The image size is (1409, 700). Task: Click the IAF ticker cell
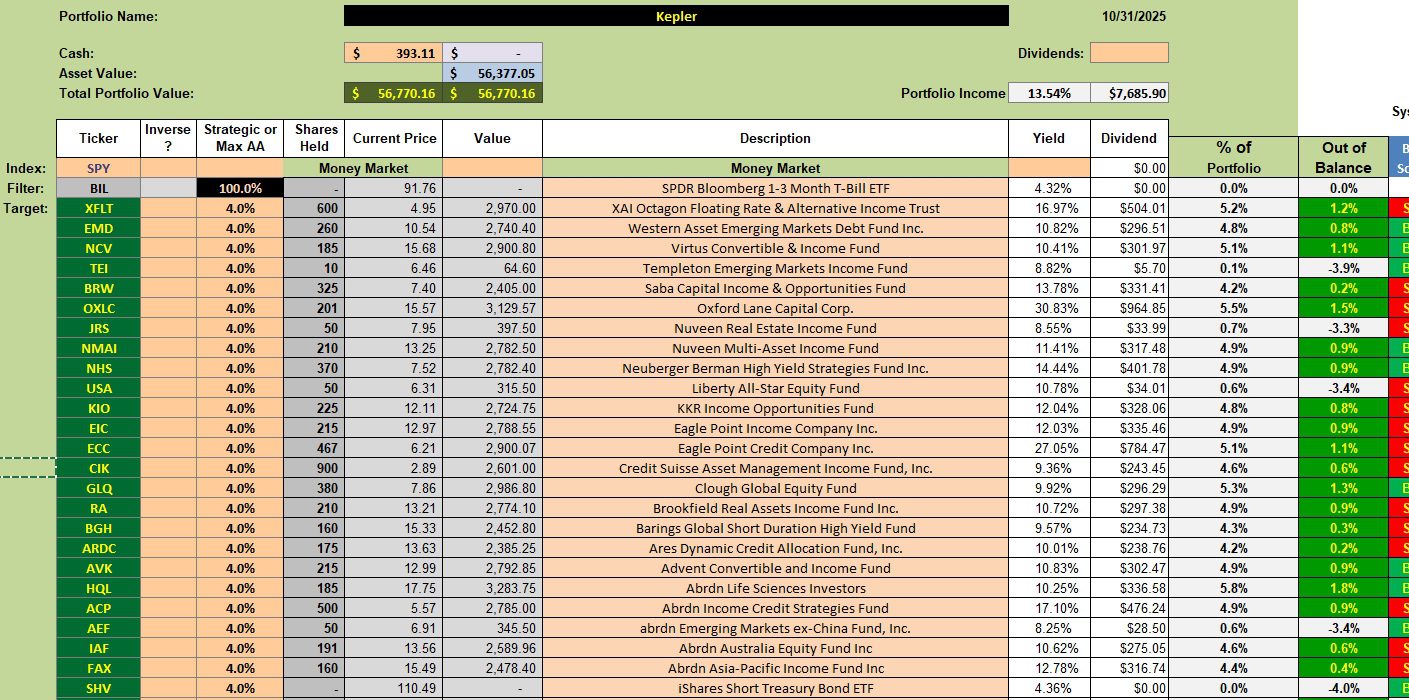98,648
